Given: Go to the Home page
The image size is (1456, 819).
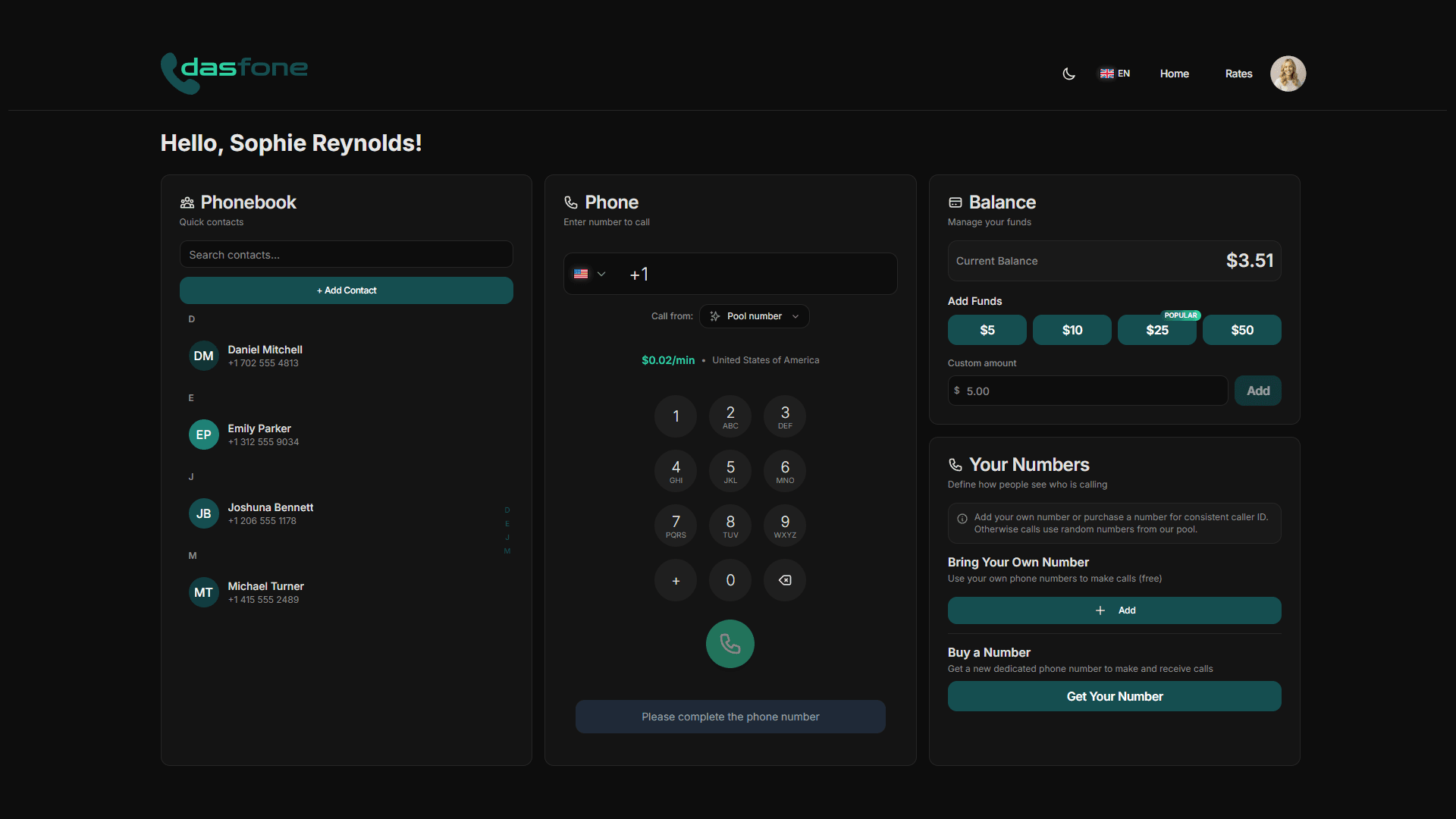Looking at the screenshot, I should 1174,74.
